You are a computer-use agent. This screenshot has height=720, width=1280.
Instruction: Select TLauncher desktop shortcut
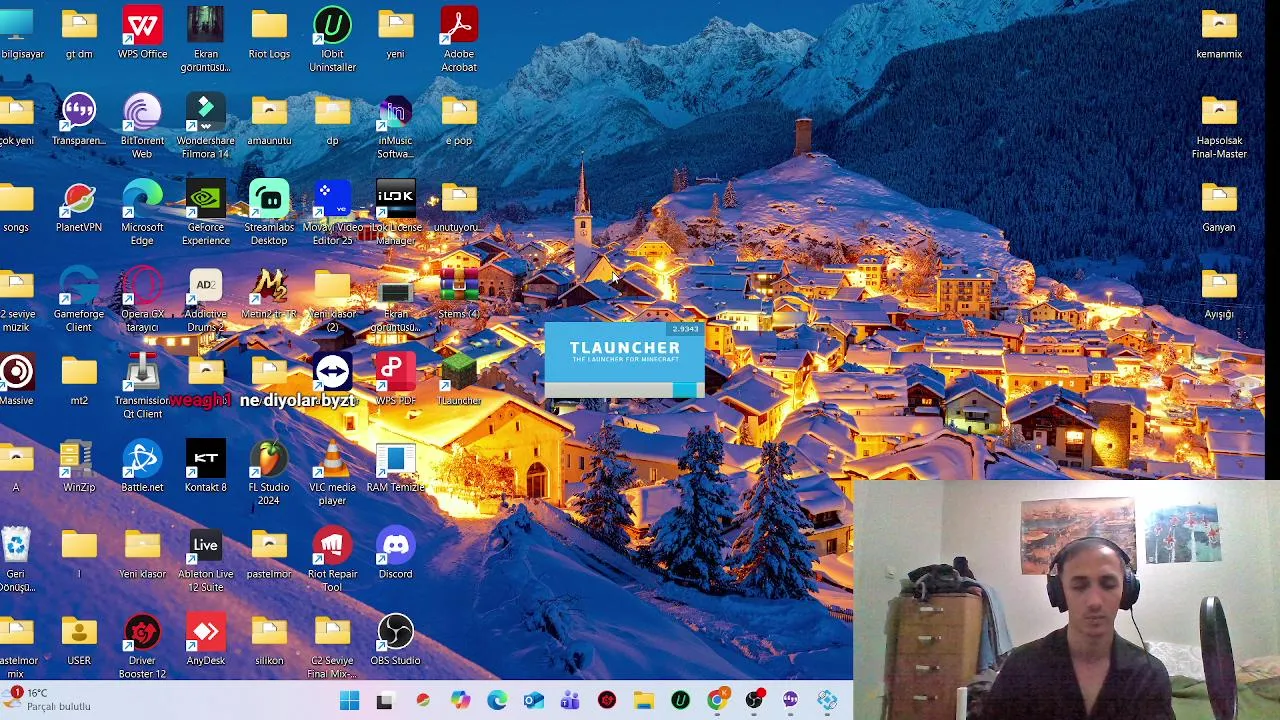pos(459,380)
